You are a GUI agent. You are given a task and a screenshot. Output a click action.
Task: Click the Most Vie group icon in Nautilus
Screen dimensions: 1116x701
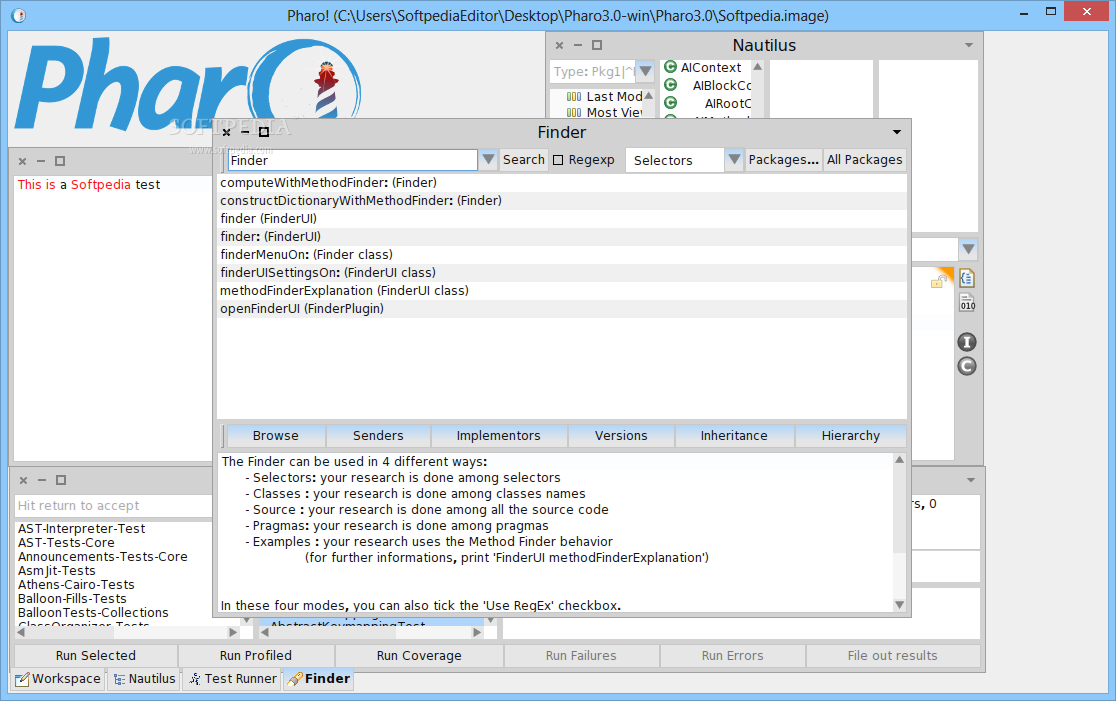tap(574, 112)
